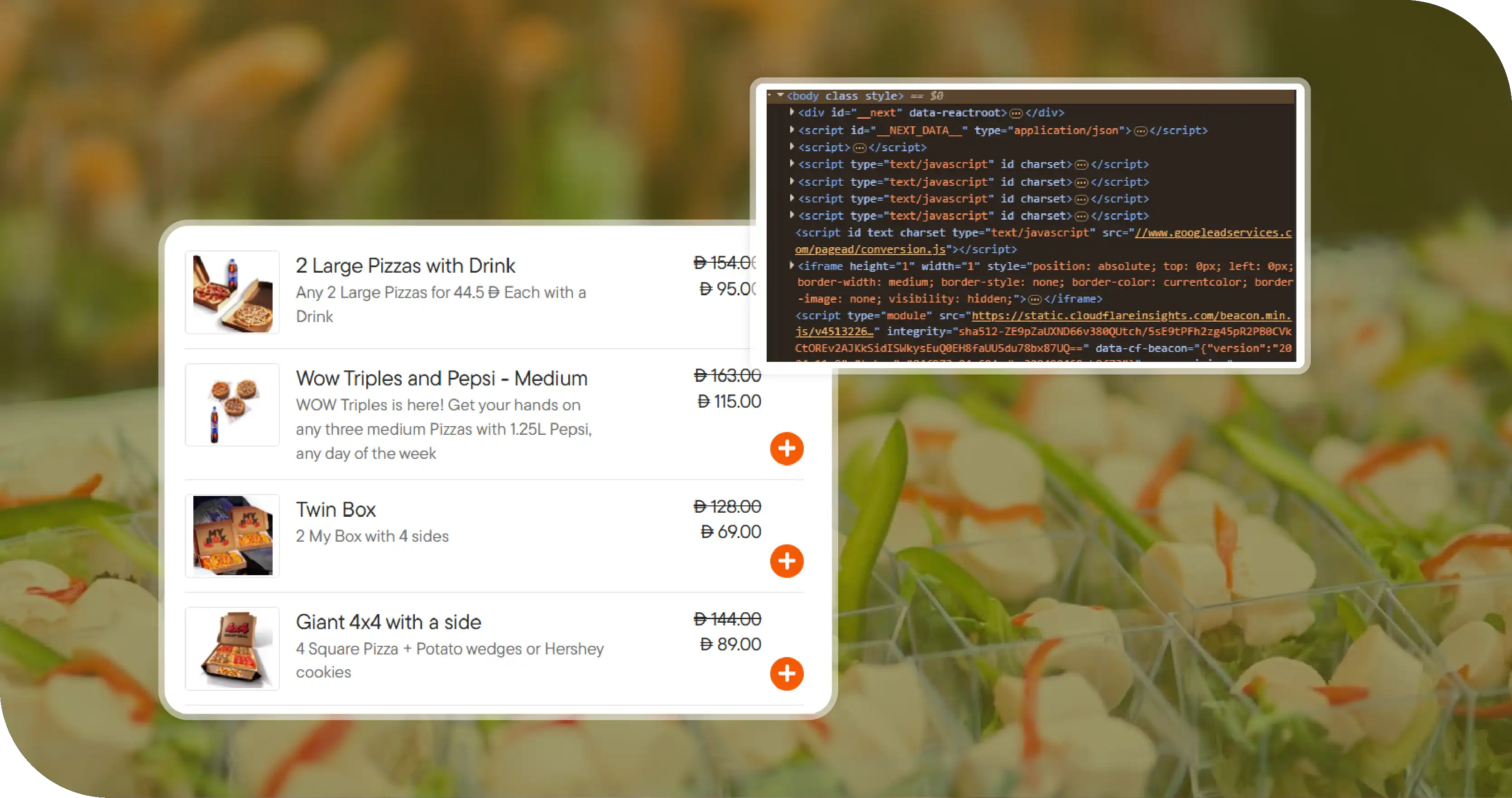View the Twin Box product photo

232,536
